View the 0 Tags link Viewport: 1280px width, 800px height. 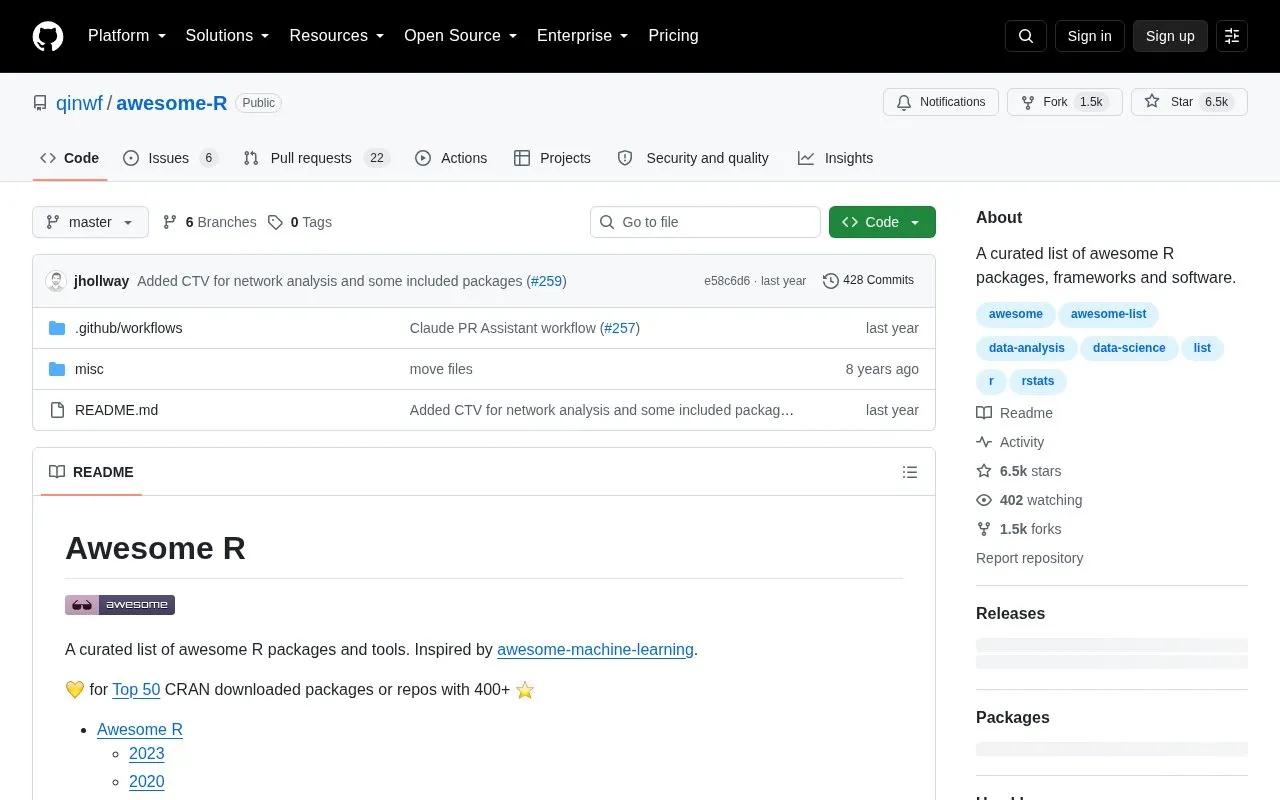pos(300,222)
